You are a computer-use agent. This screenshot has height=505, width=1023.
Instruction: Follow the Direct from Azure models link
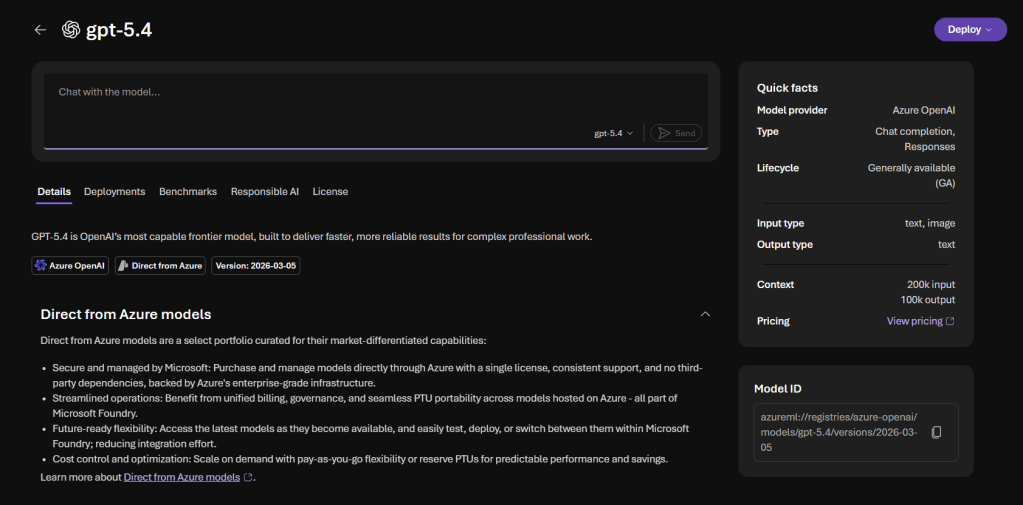[x=181, y=478]
